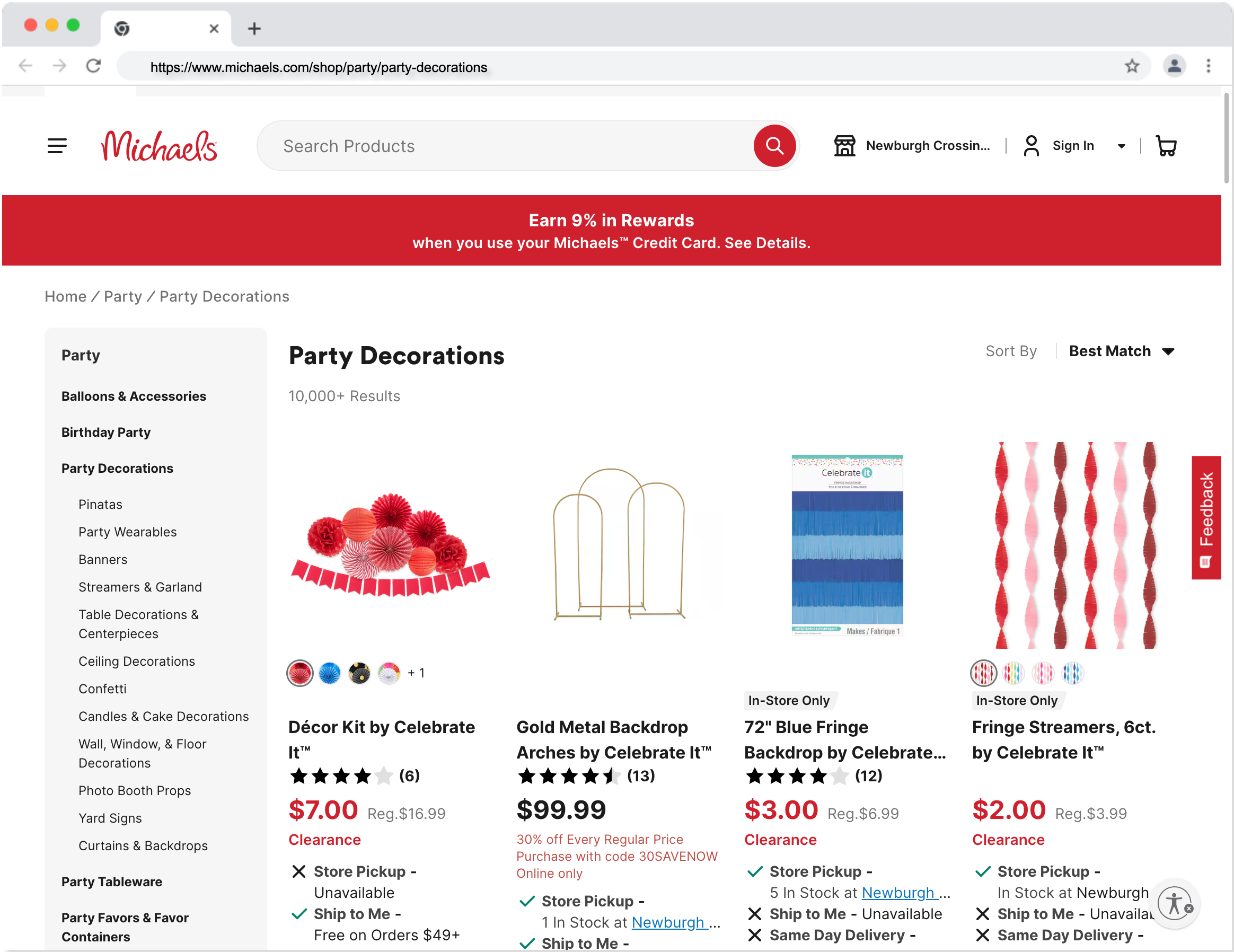Open the Best Match sort dropdown
1234x952 pixels.
[x=1122, y=351]
